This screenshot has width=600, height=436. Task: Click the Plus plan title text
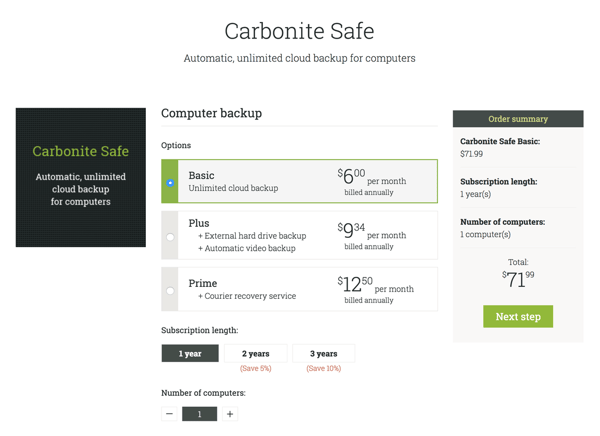point(199,223)
